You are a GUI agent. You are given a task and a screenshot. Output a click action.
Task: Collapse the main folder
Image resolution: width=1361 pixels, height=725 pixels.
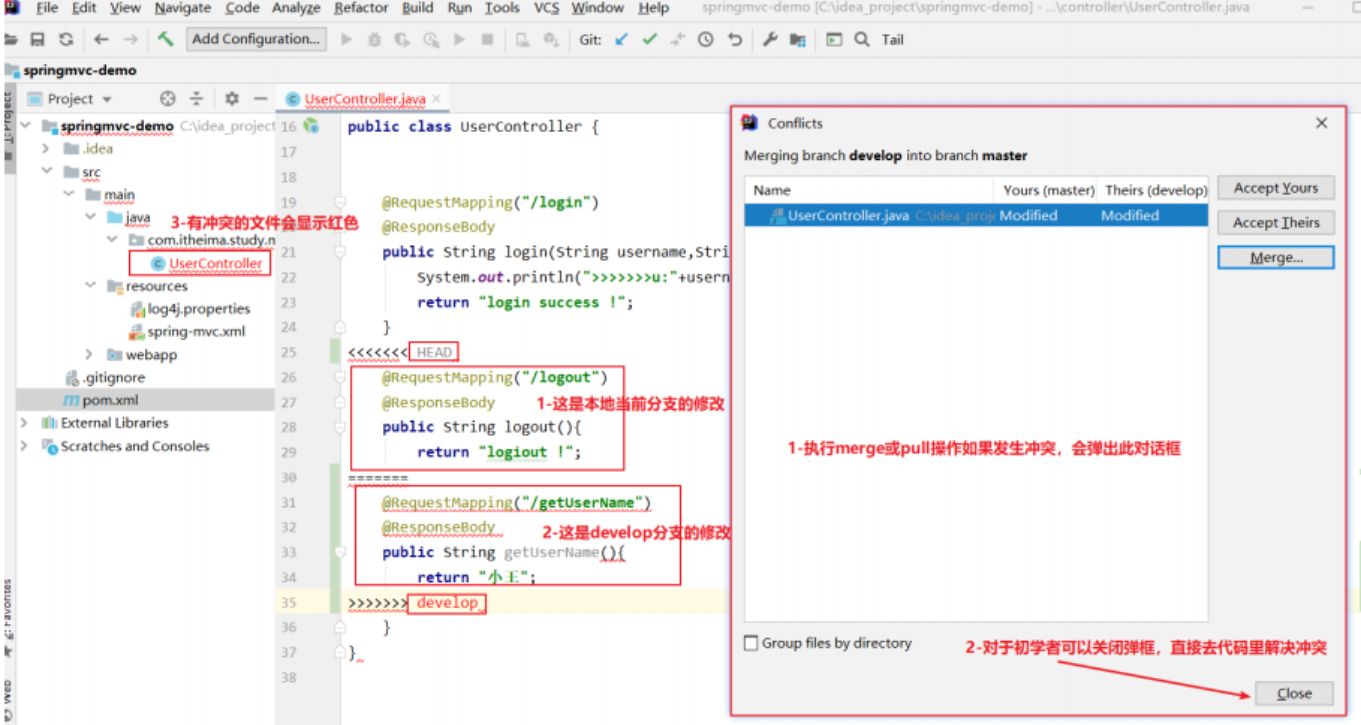point(68,194)
